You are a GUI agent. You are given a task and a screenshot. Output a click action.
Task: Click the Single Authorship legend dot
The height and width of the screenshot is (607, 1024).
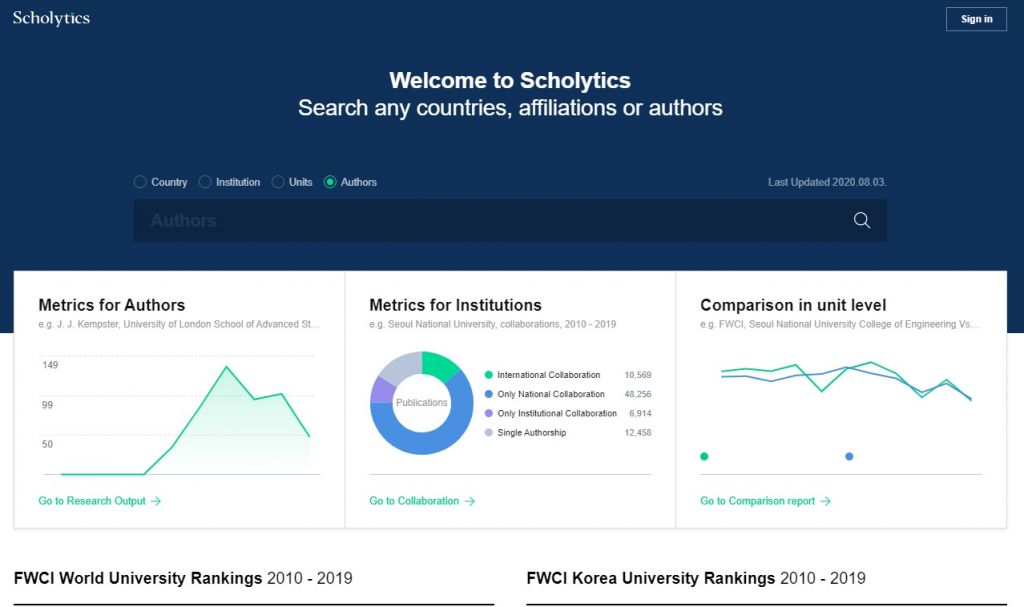coord(488,433)
